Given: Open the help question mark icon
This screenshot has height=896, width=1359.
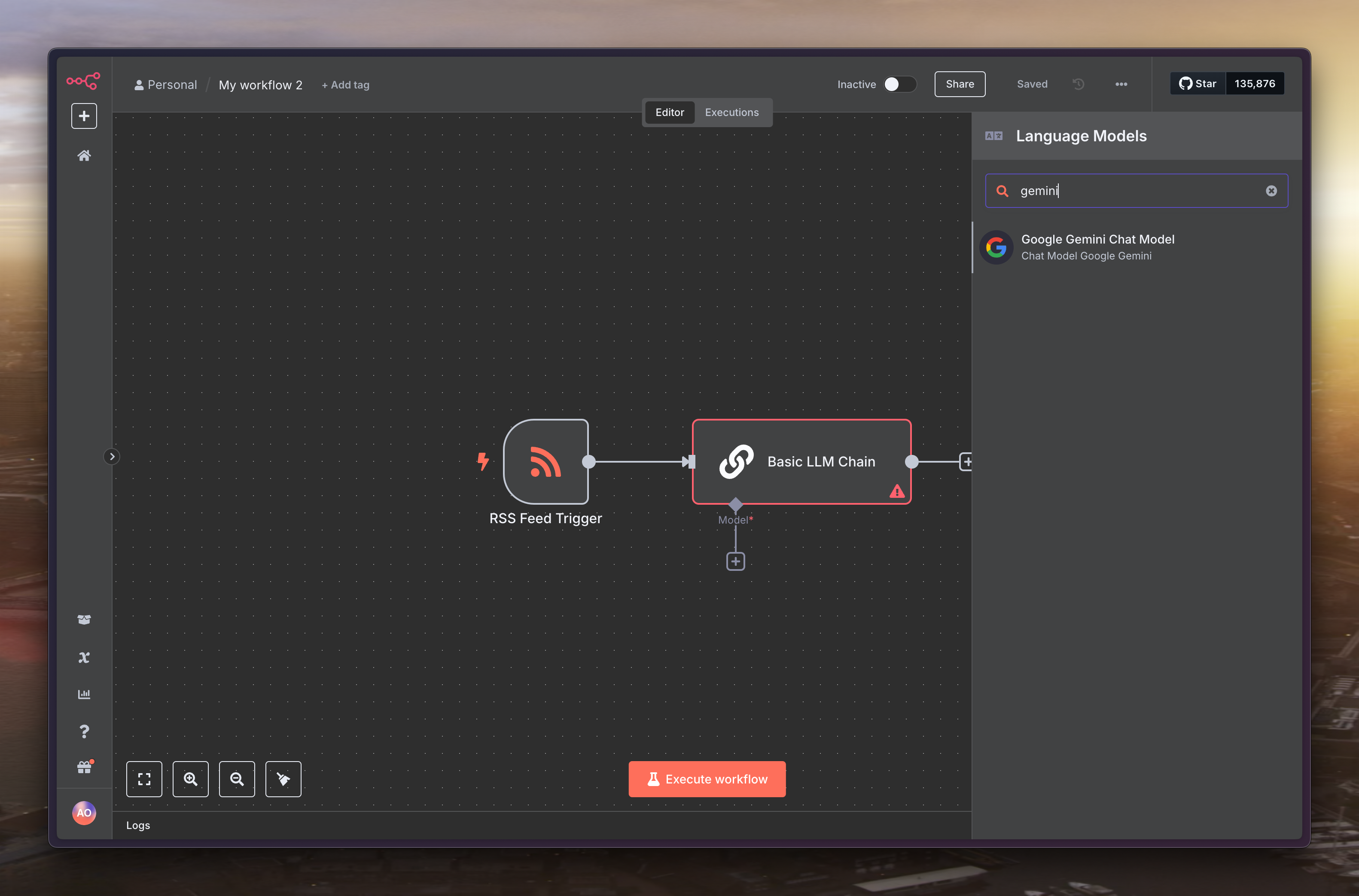Looking at the screenshot, I should pyautogui.click(x=84, y=731).
